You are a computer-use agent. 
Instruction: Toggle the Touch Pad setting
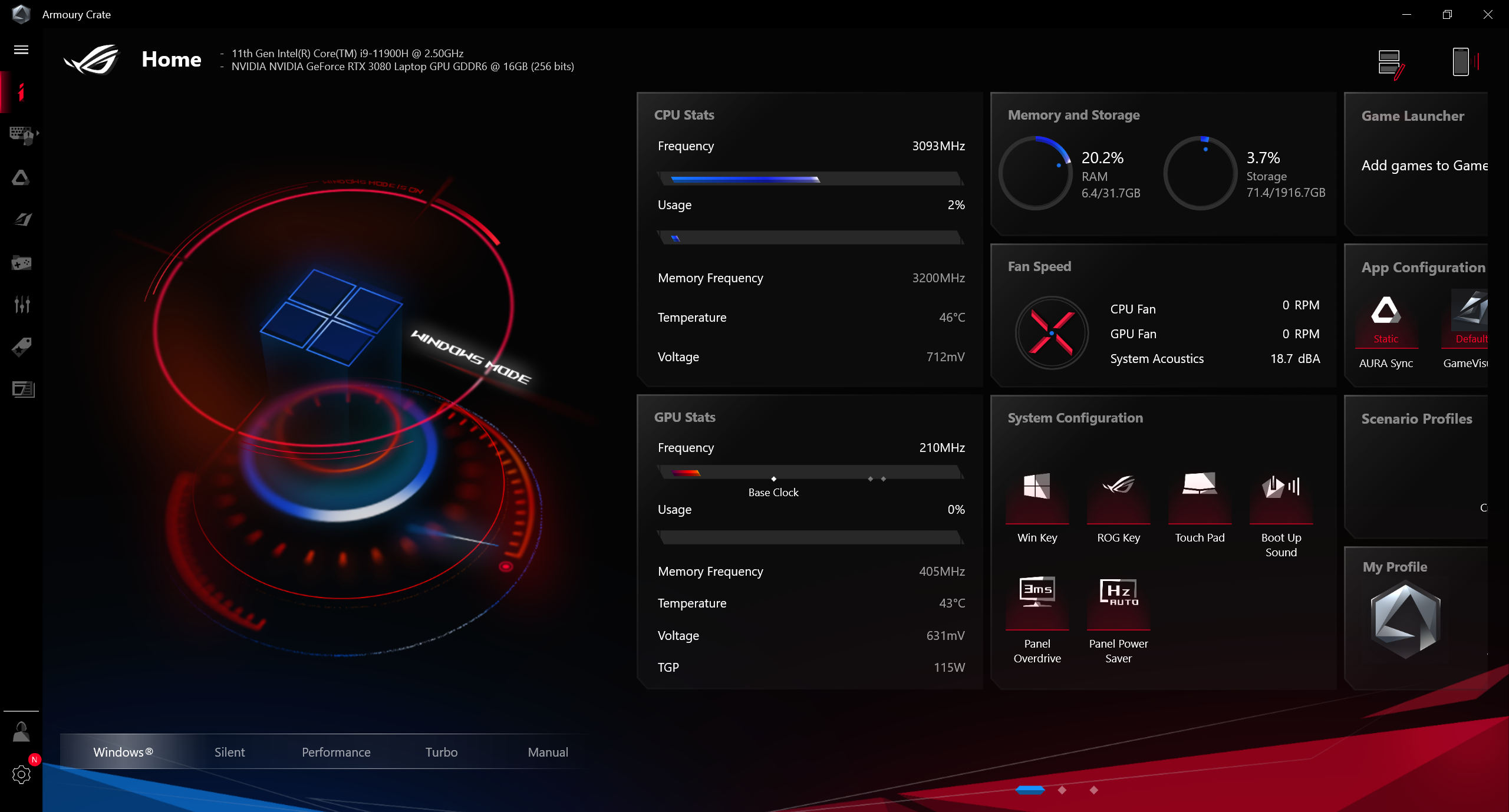(x=1200, y=499)
